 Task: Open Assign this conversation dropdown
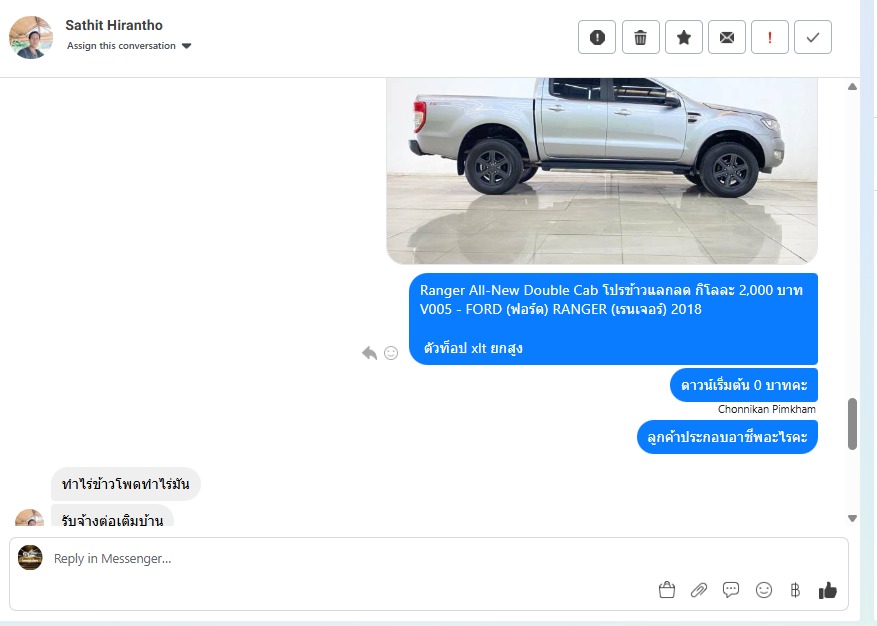point(129,46)
